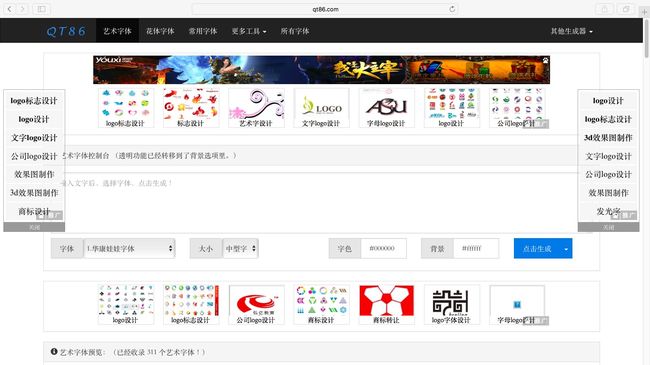Image resolution: width=650 pixels, height=365 pixels.
Task: Click 公司logo设计 in left sidebar ad
Action: (x=34, y=156)
